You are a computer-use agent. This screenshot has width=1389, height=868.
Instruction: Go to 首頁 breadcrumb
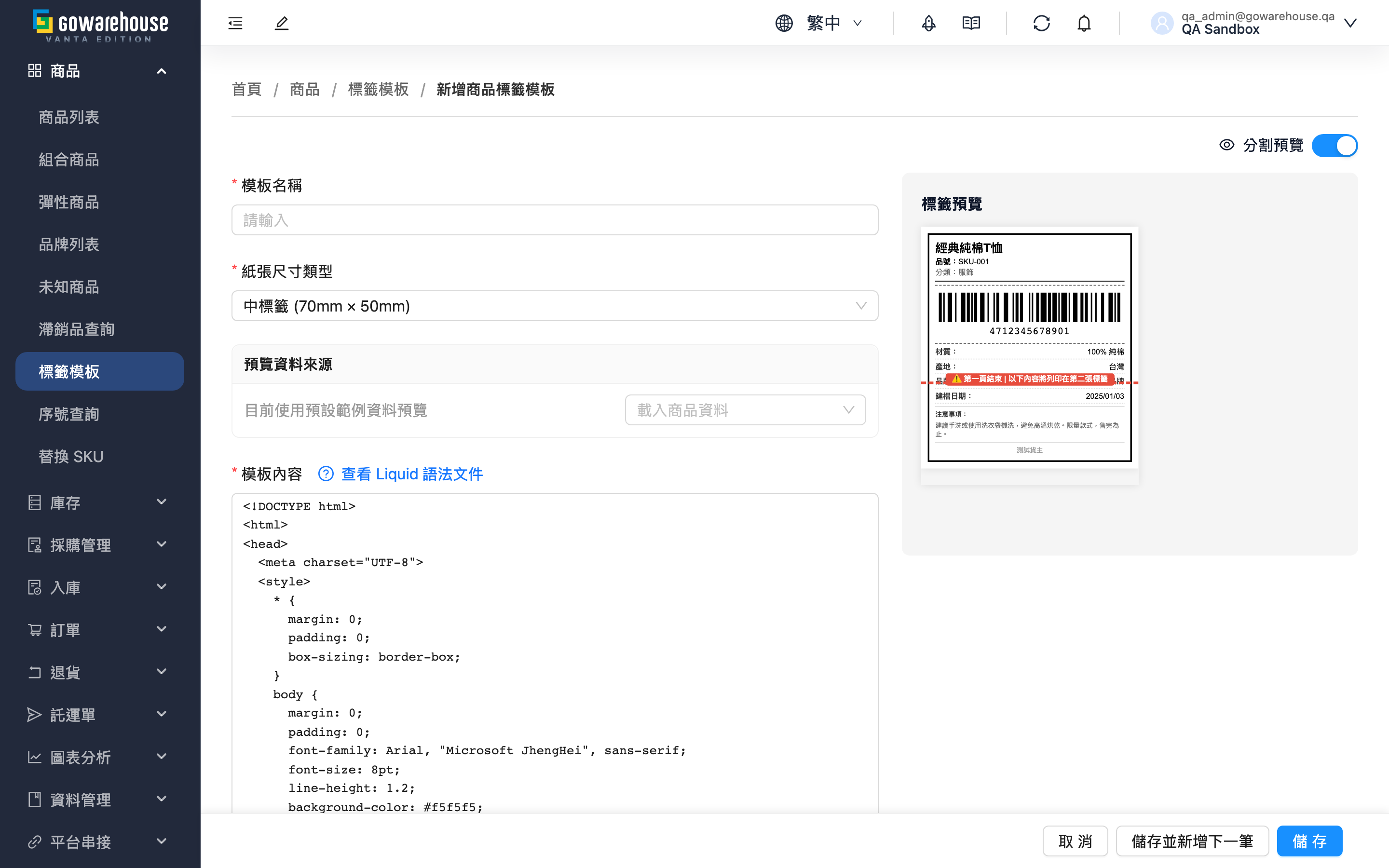click(x=247, y=90)
